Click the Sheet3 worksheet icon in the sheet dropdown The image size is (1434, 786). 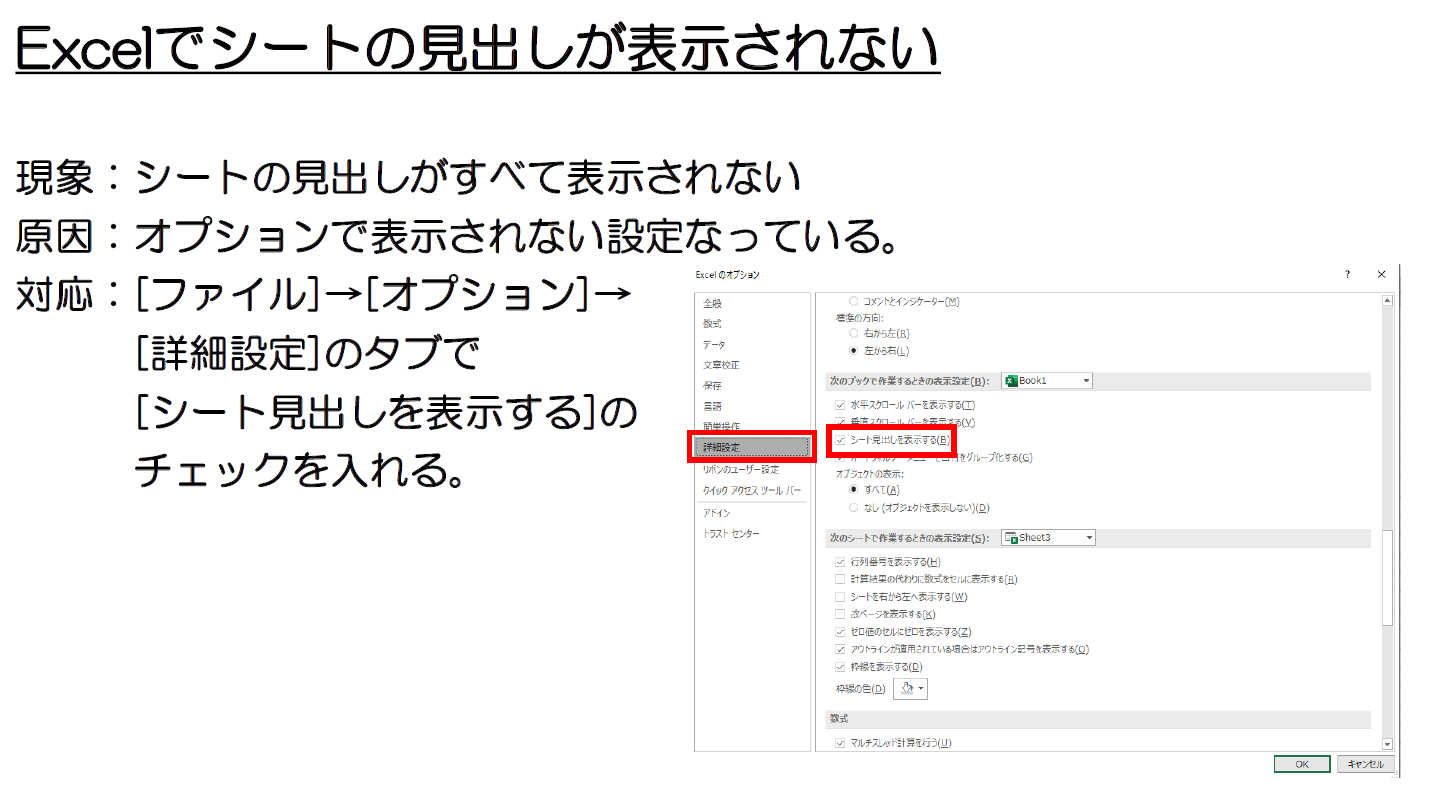click(1011, 538)
